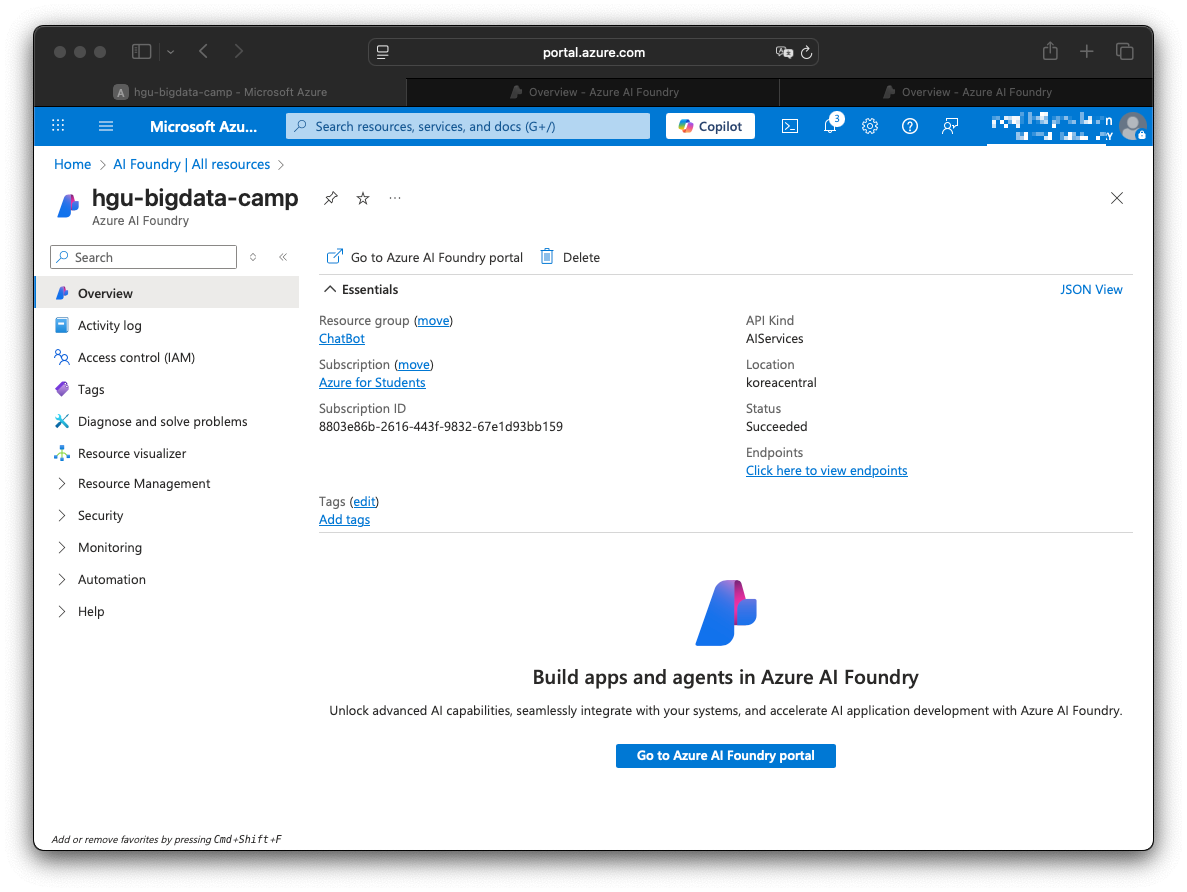Open the ChatBot resource group link
The height and width of the screenshot is (892, 1187).
coord(341,338)
